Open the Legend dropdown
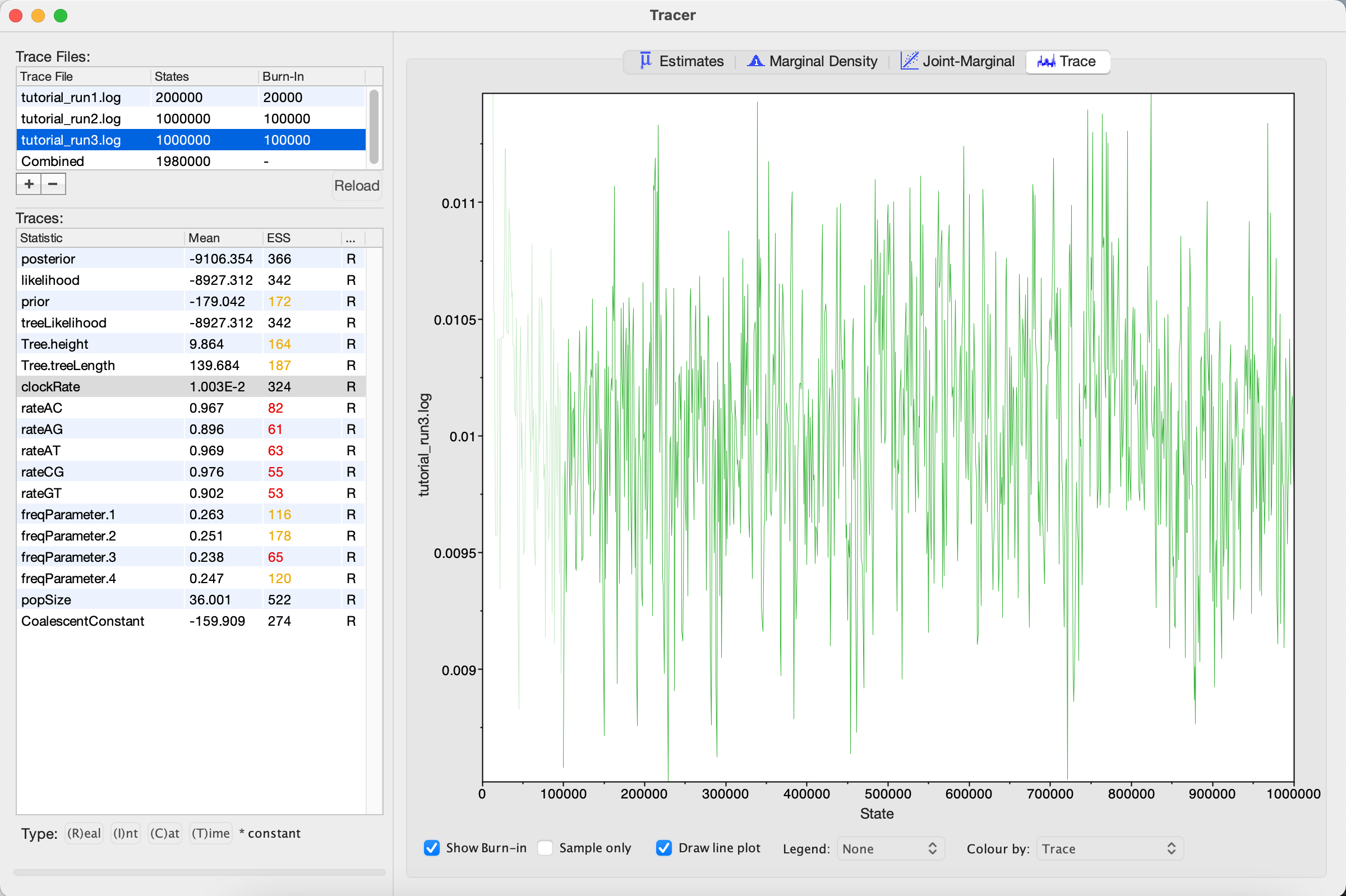This screenshot has width=1346, height=896. pos(890,848)
